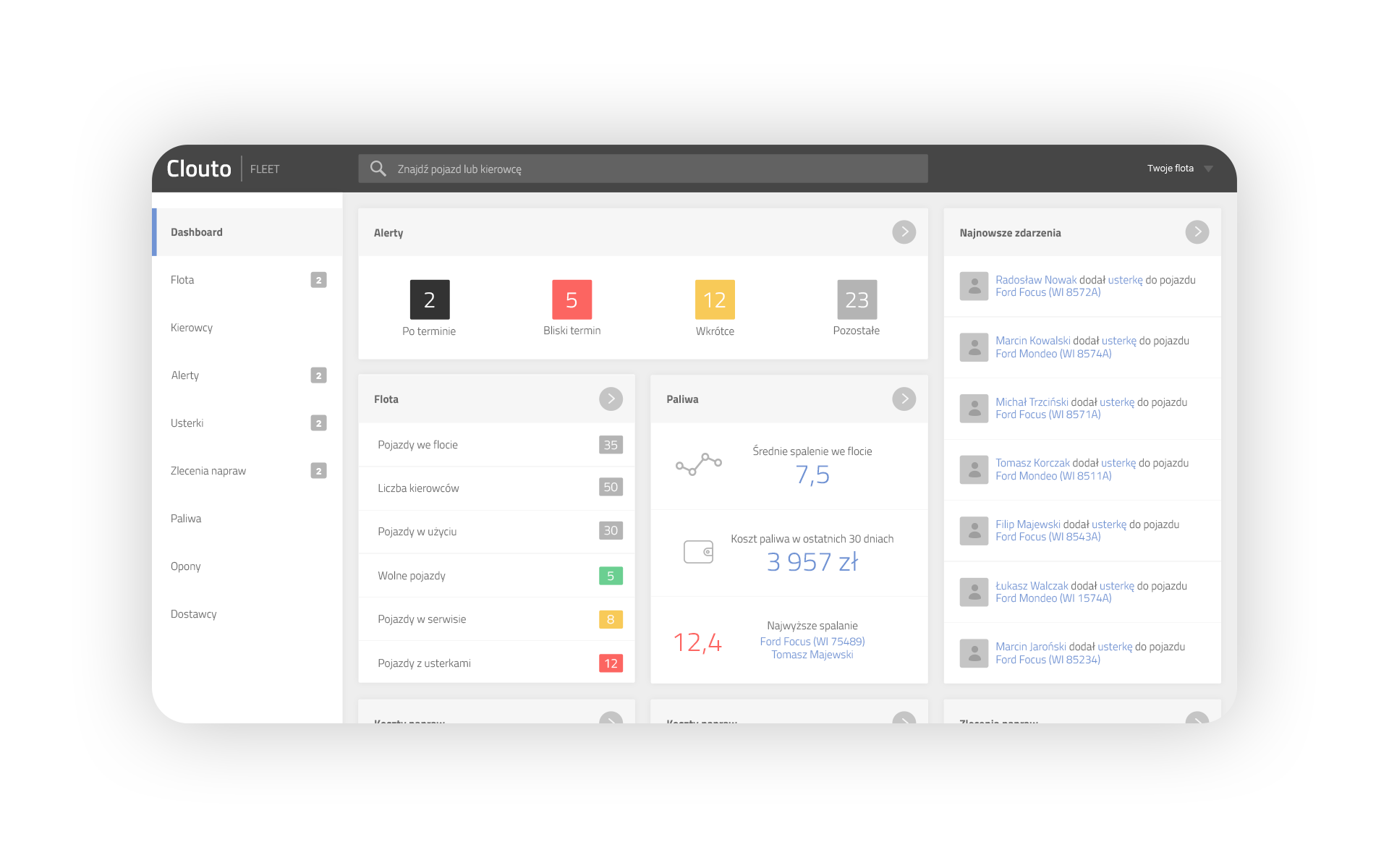Click Pojazdy z usterkami row
Screen dimensions: 1389x868
pyautogui.click(x=496, y=663)
